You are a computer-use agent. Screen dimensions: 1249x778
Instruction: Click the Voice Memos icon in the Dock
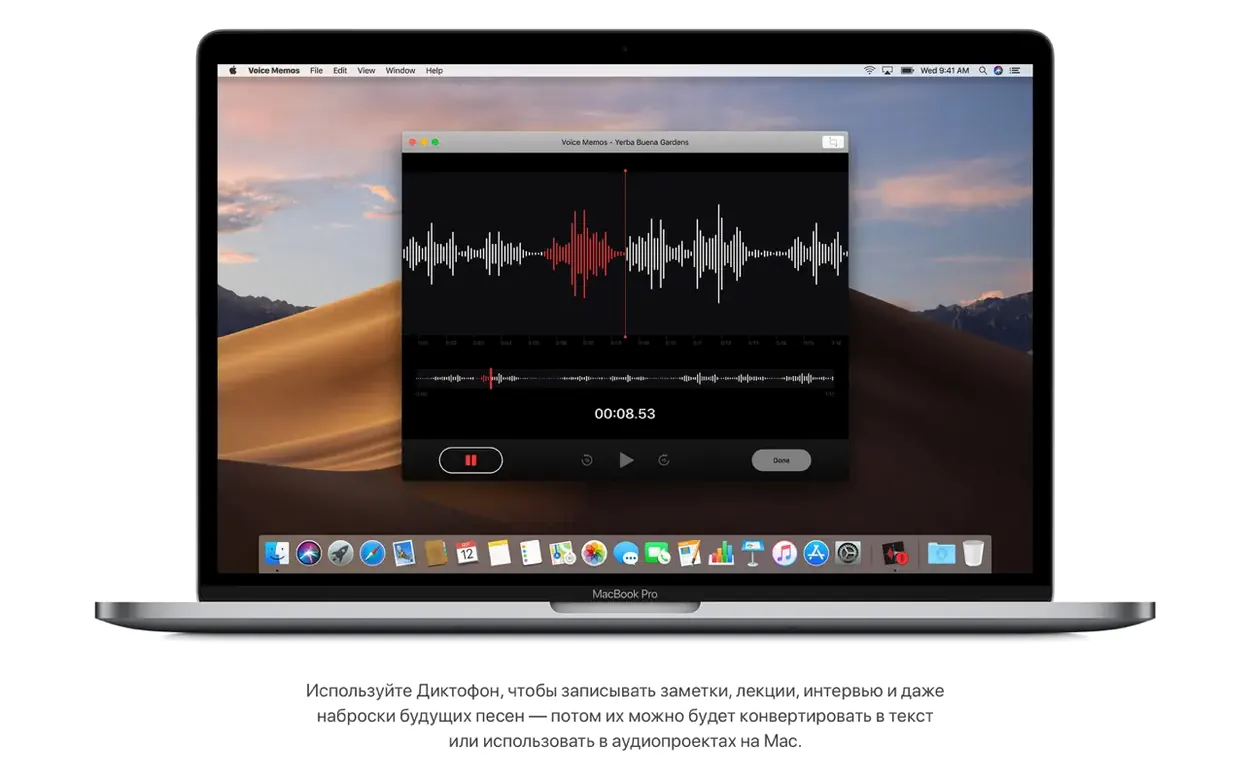click(x=894, y=553)
